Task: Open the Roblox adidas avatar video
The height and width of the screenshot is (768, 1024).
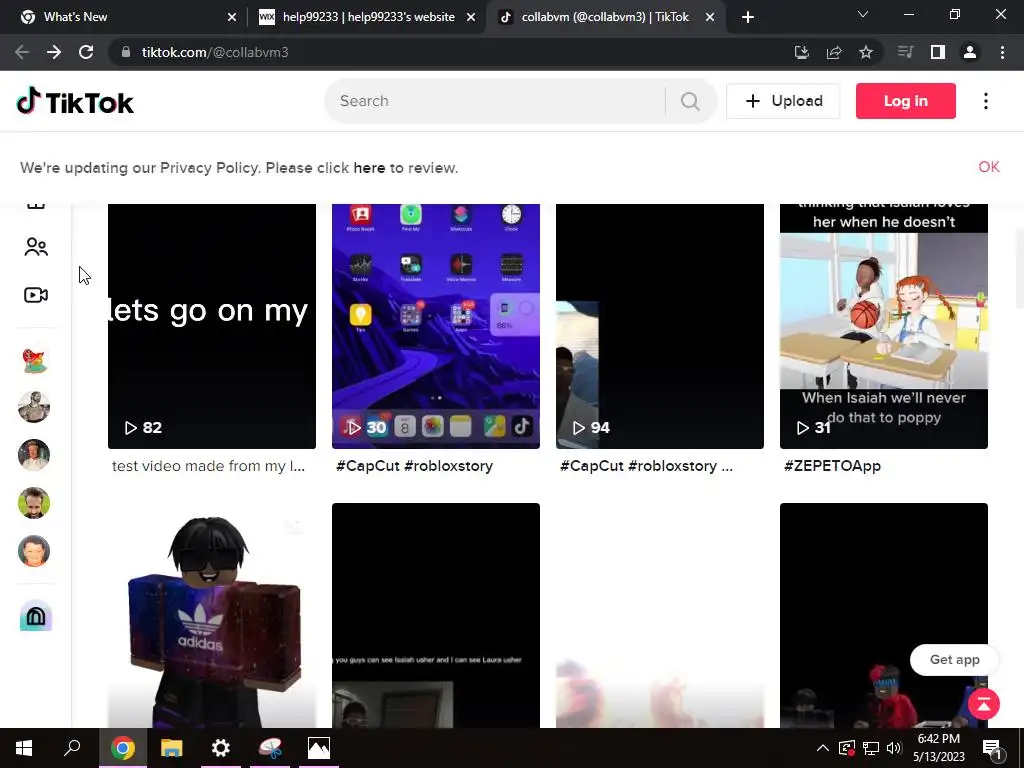Action: [x=212, y=615]
